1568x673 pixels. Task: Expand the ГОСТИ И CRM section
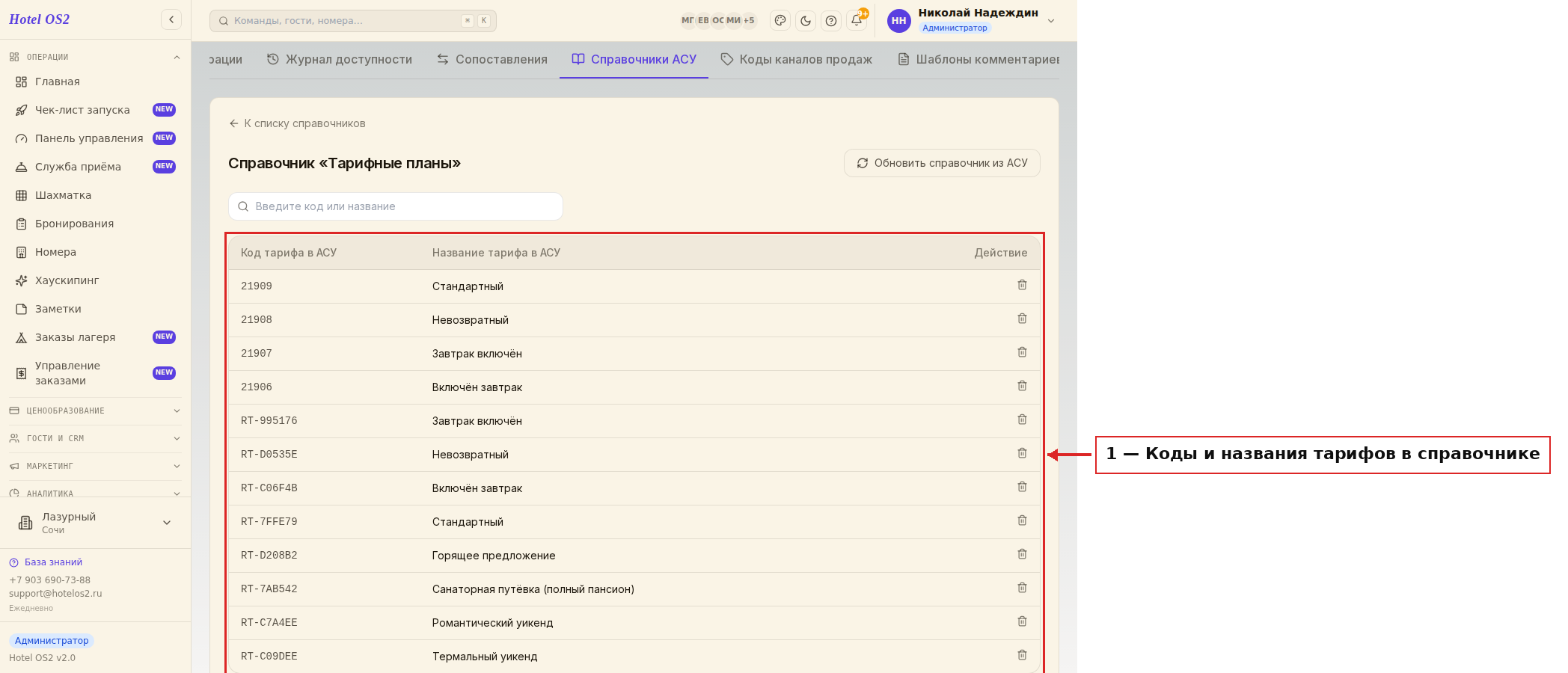pyautogui.click(x=95, y=438)
